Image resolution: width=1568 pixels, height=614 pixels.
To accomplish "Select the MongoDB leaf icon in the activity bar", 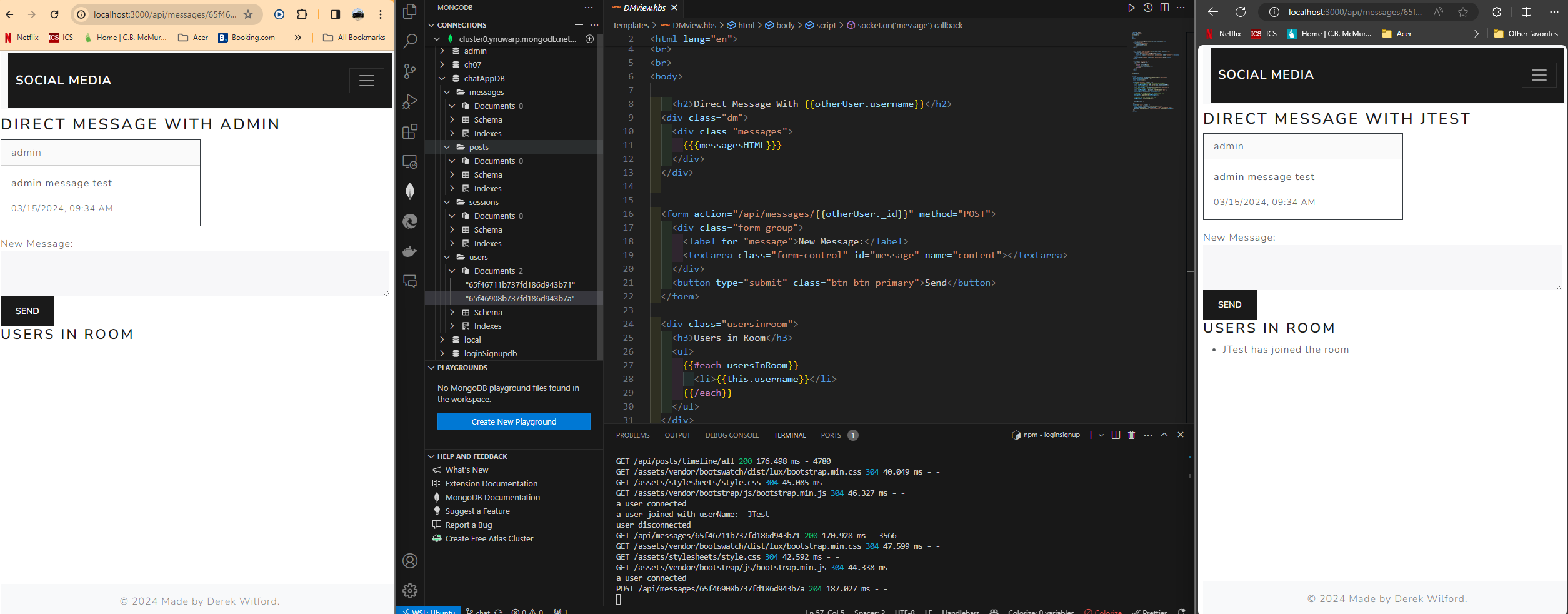I will pos(410,191).
